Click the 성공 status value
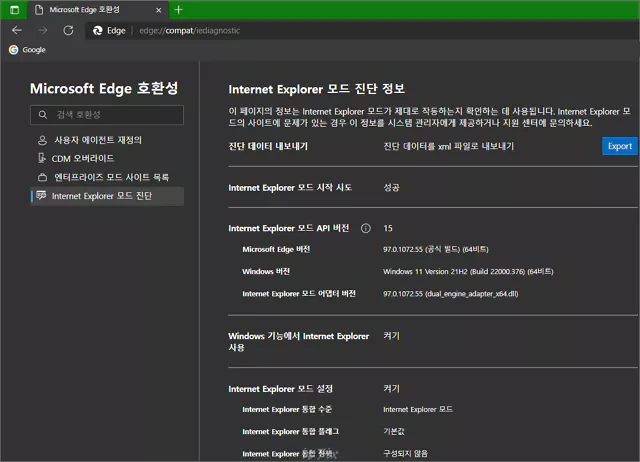 tap(391, 187)
